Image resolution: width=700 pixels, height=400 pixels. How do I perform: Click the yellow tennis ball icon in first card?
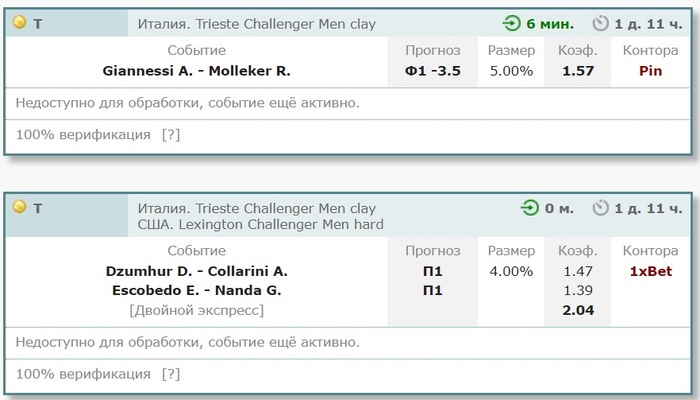pos(20,22)
